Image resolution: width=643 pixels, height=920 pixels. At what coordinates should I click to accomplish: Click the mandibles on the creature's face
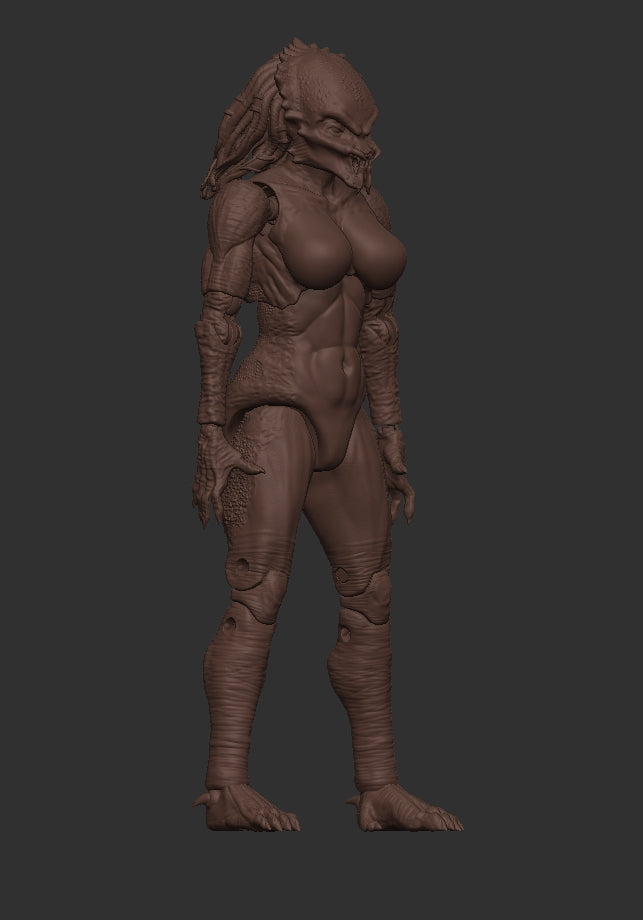click(357, 165)
